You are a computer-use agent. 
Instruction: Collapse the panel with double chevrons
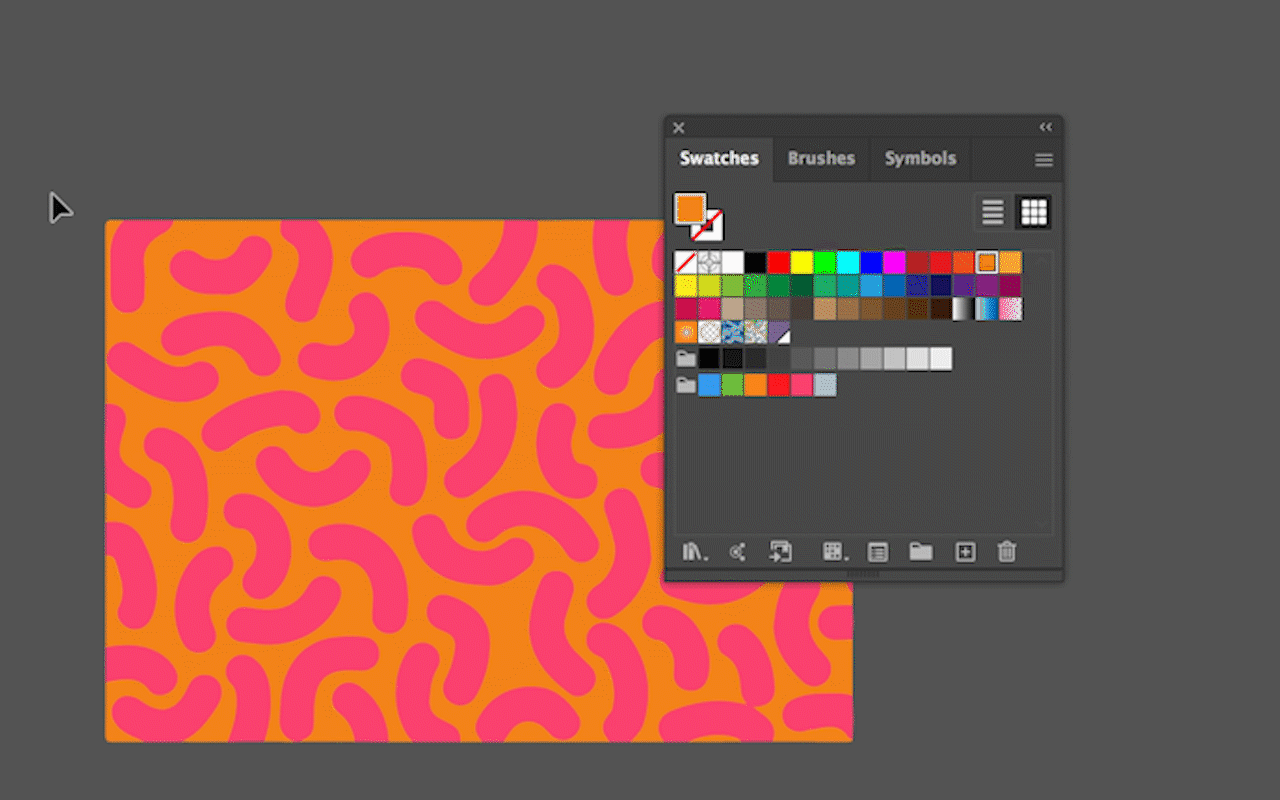click(1046, 127)
